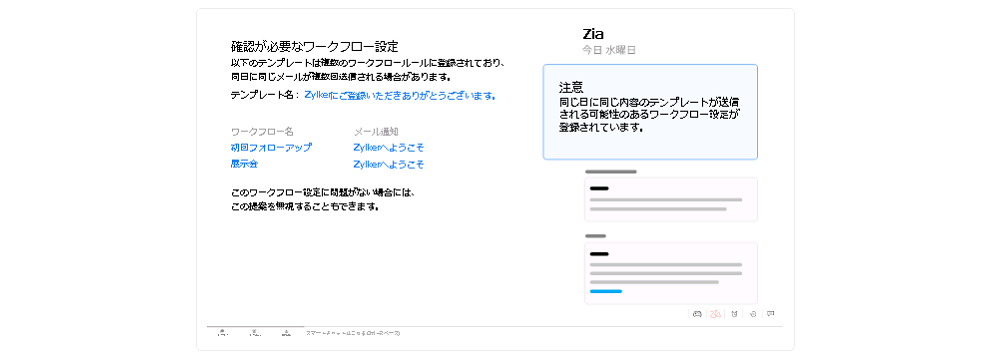Screen dimensions: 1000x360
Task: Open template link Zylkerにご登録いただきありがとうございます
Action: coord(400,95)
